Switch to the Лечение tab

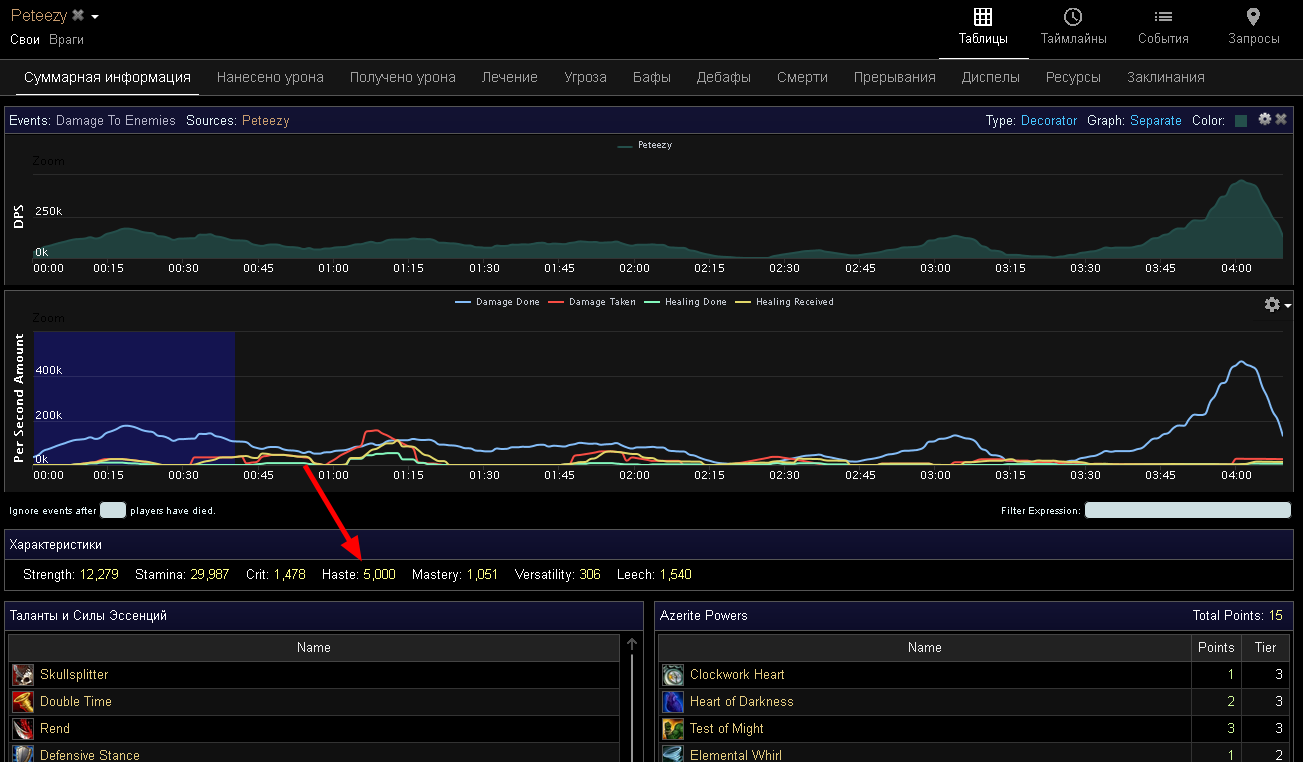tap(509, 77)
